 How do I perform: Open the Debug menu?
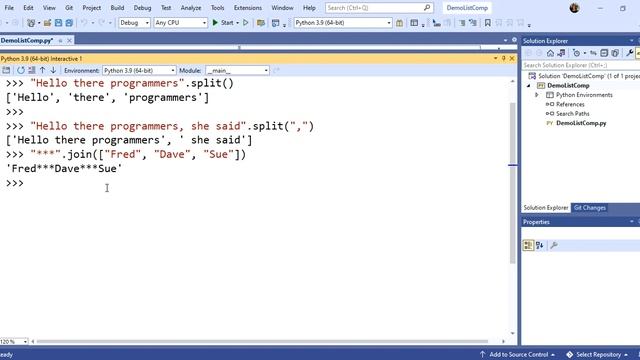coord(142,8)
